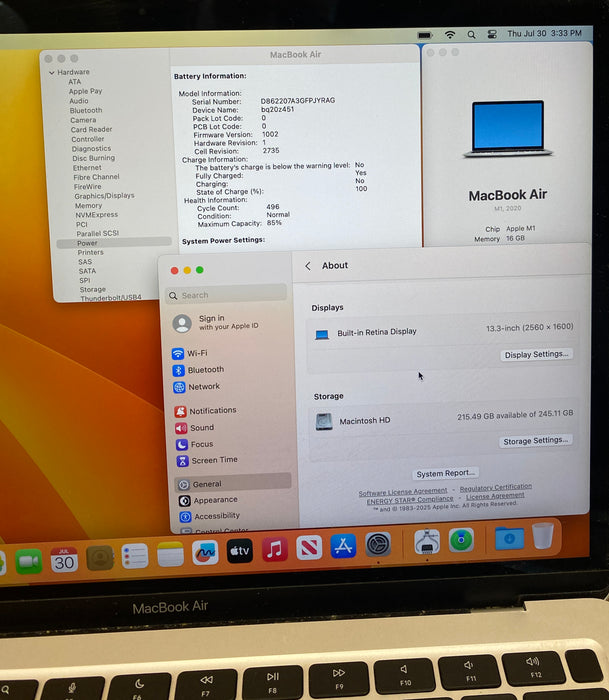
Task: Select Power in System Information sidebar
Action: [x=114, y=243]
